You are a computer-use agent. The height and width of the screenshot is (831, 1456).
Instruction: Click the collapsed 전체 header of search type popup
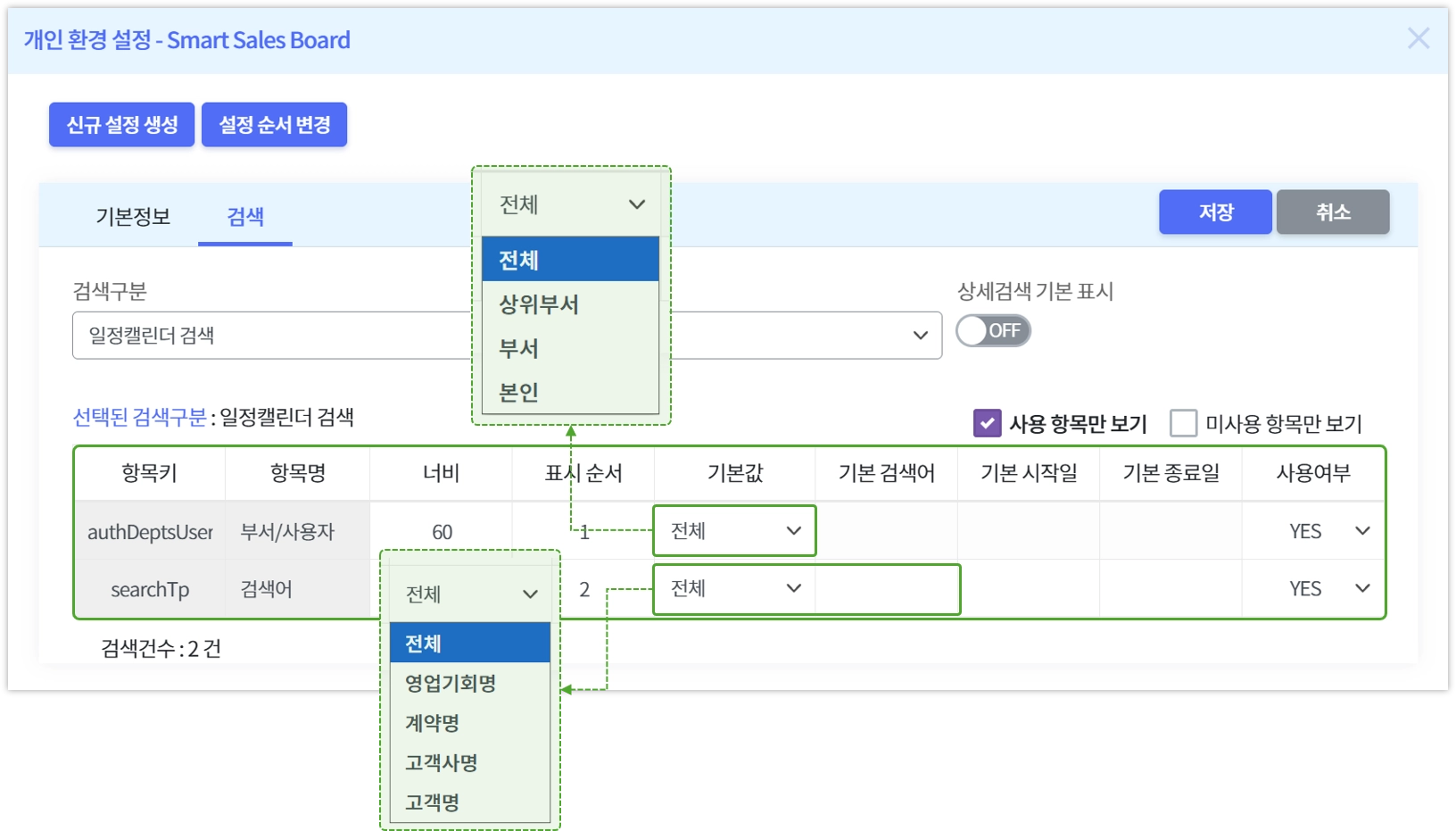coord(469,594)
